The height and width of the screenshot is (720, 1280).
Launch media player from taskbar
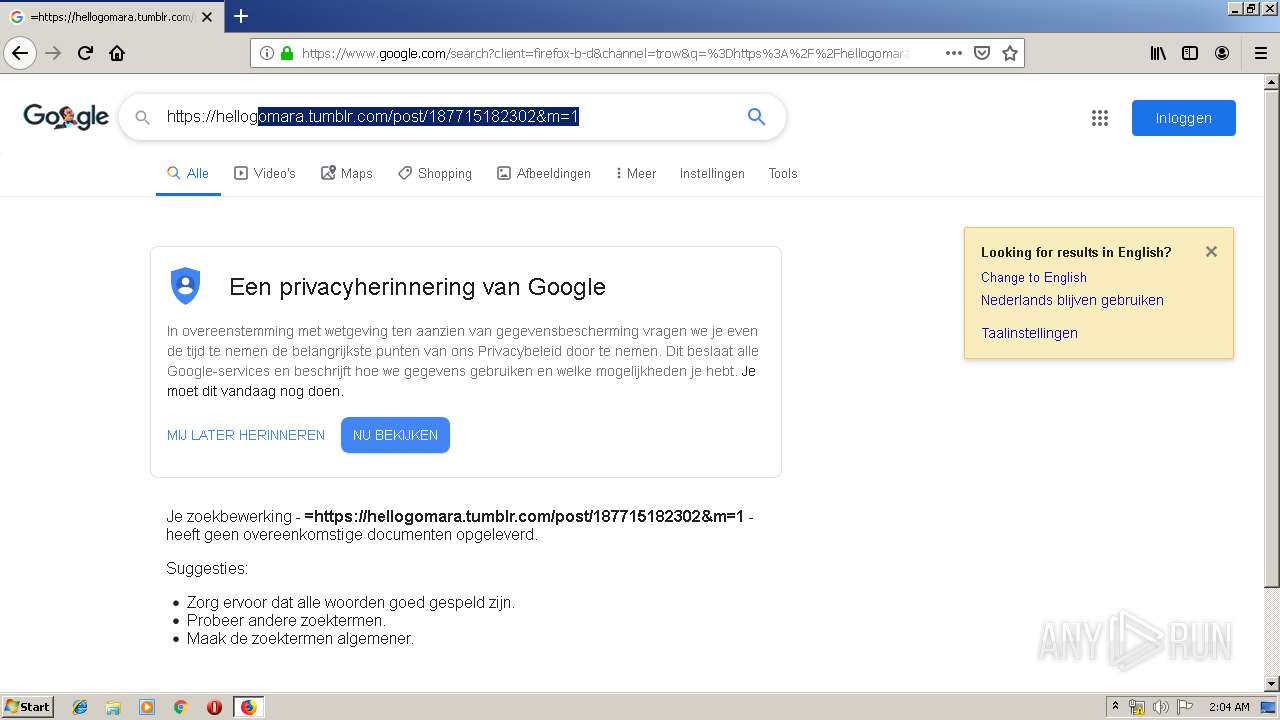tap(147, 707)
